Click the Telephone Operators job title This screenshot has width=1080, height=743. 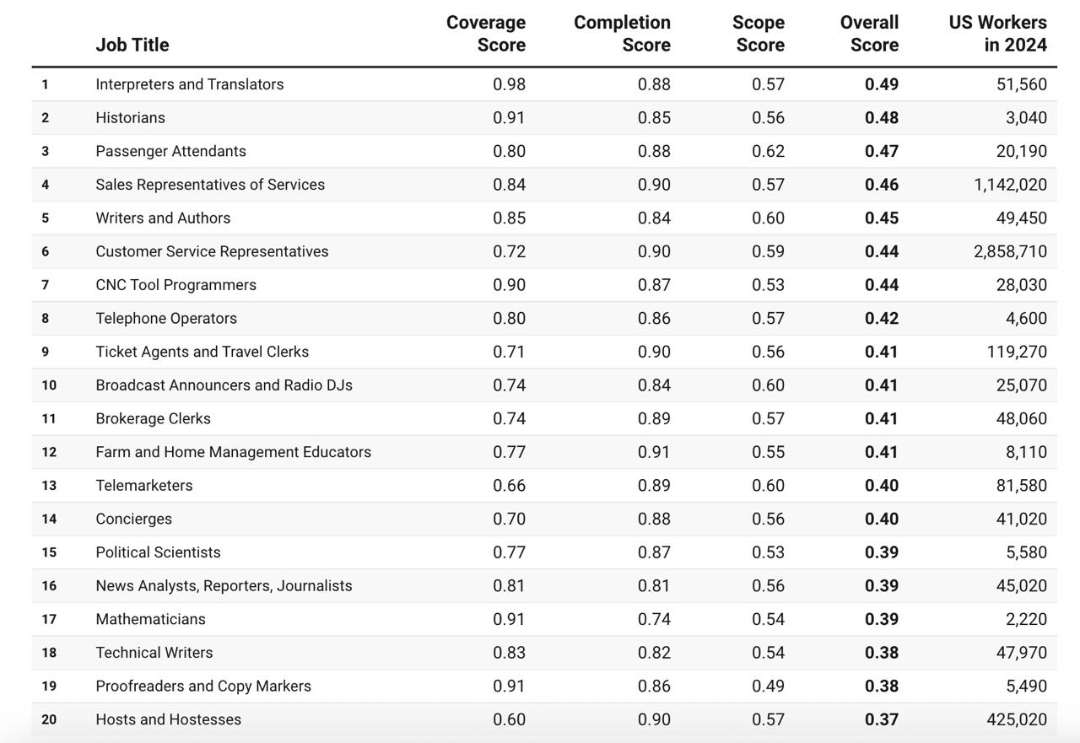(x=166, y=318)
